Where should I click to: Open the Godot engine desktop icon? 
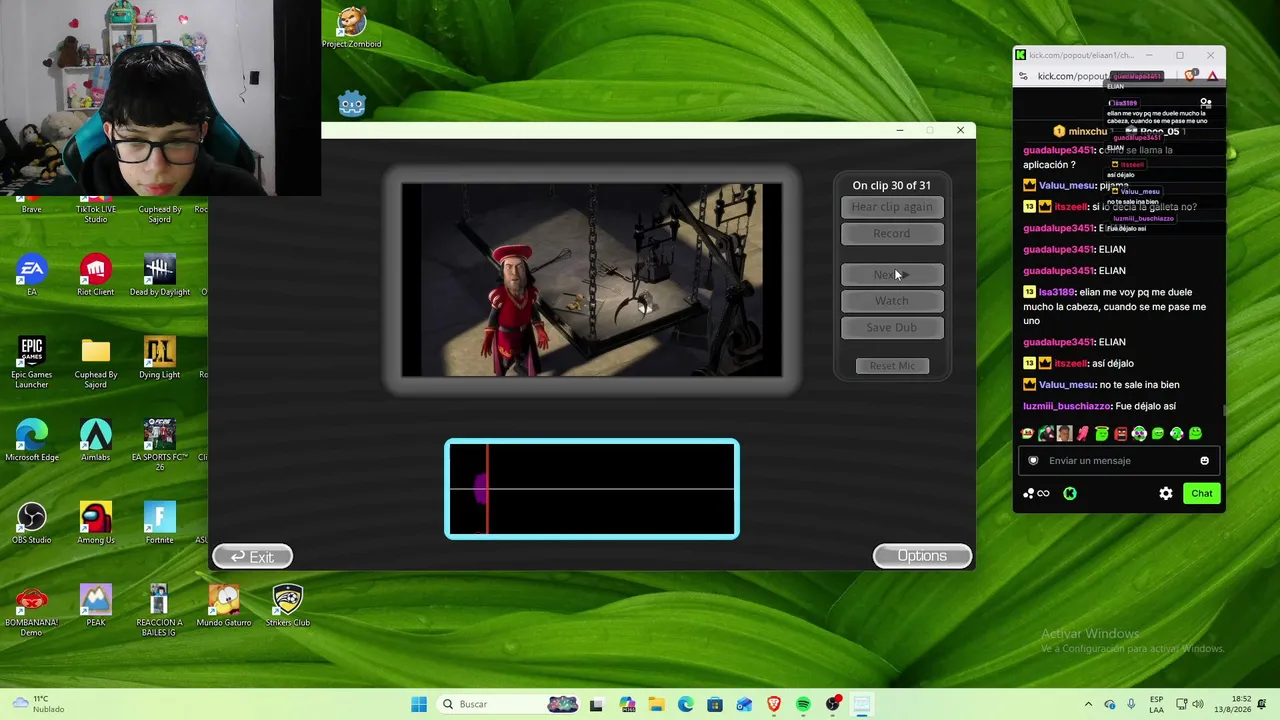pyautogui.click(x=352, y=103)
